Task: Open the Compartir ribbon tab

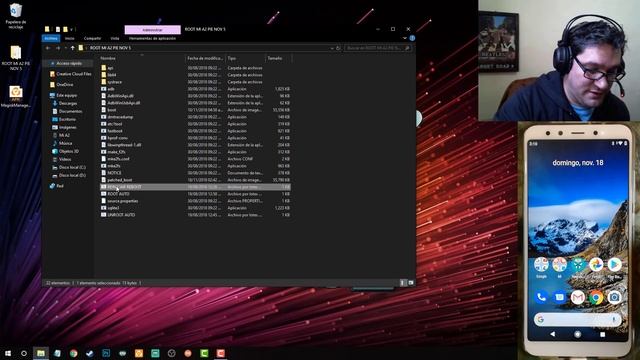Action: 92,38
